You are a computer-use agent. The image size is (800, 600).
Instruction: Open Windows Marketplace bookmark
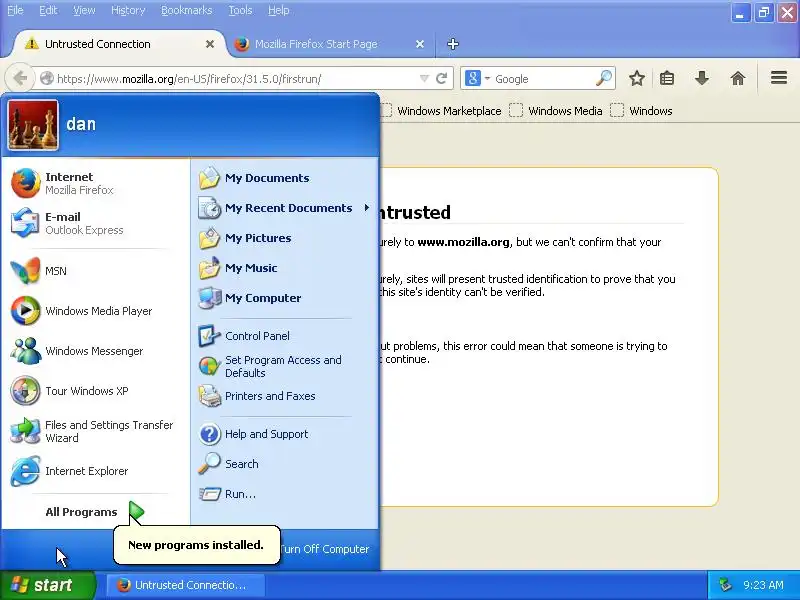[x=442, y=111]
